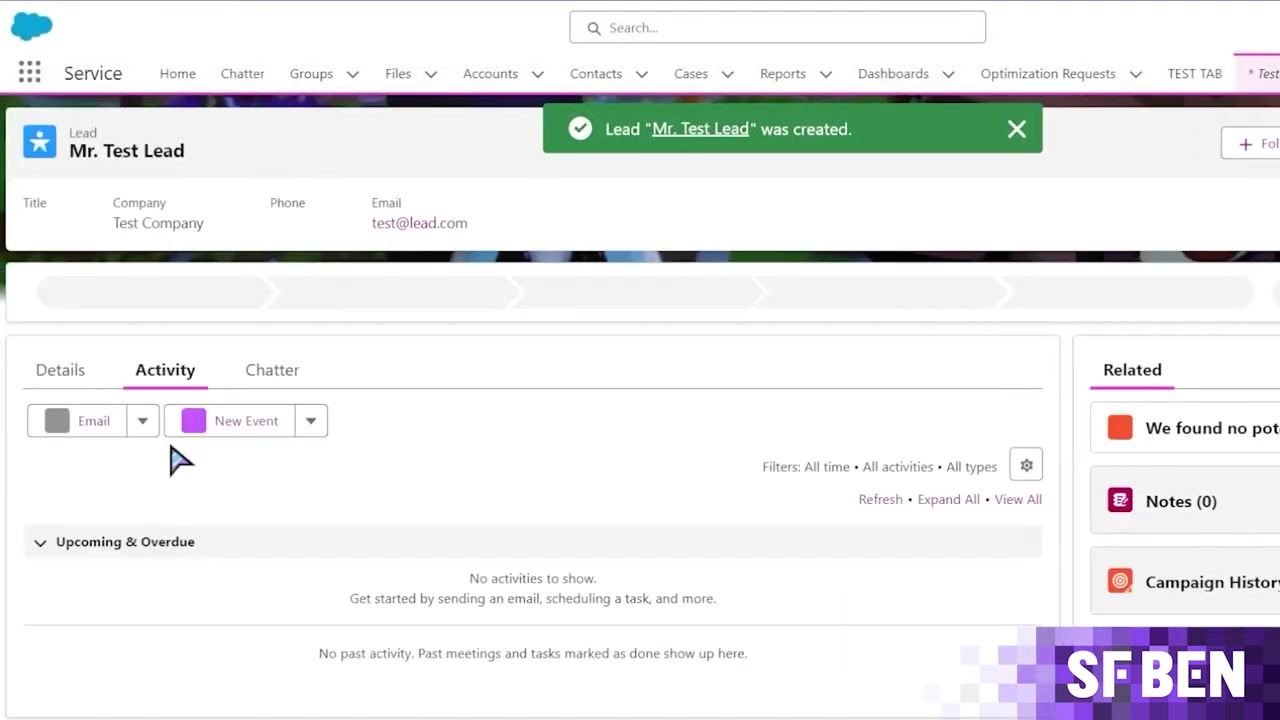Image resolution: width=1280 pixels, height=720 pixels.
Task: Expand the Reports tab menu
Action: [x=826, y=74]
